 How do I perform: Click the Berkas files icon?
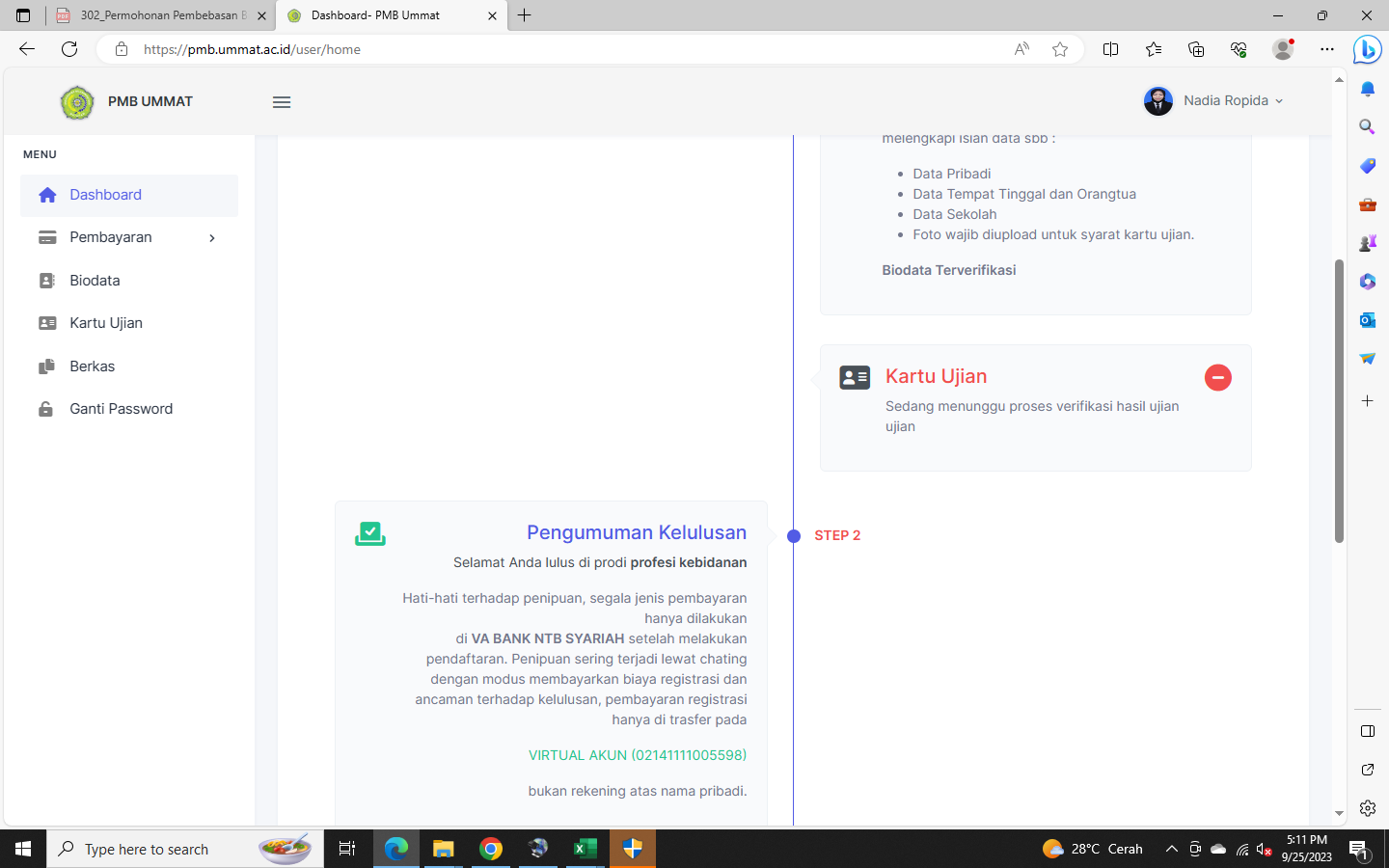coord(47,366)
